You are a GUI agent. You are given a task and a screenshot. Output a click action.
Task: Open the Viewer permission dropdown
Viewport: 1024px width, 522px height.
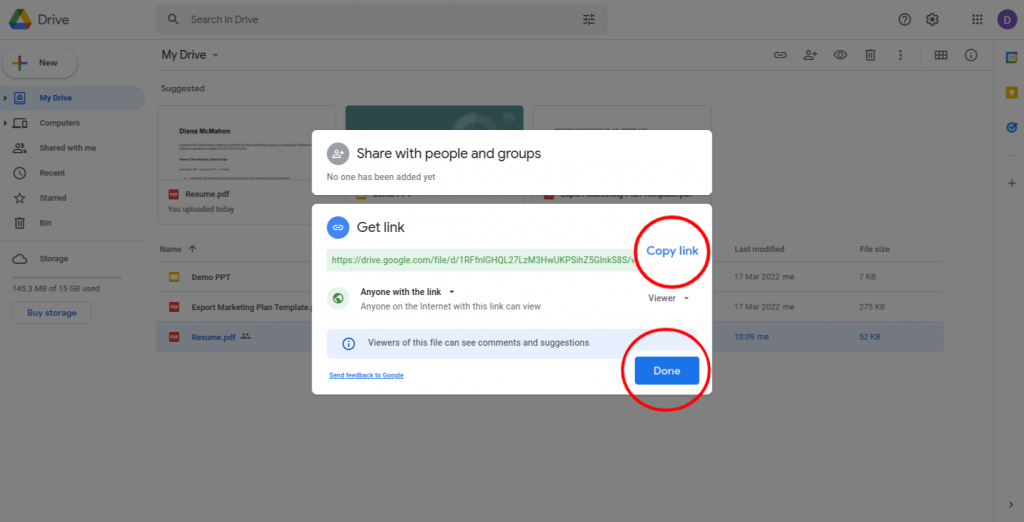pyautogui.click(x=668, y=298)
